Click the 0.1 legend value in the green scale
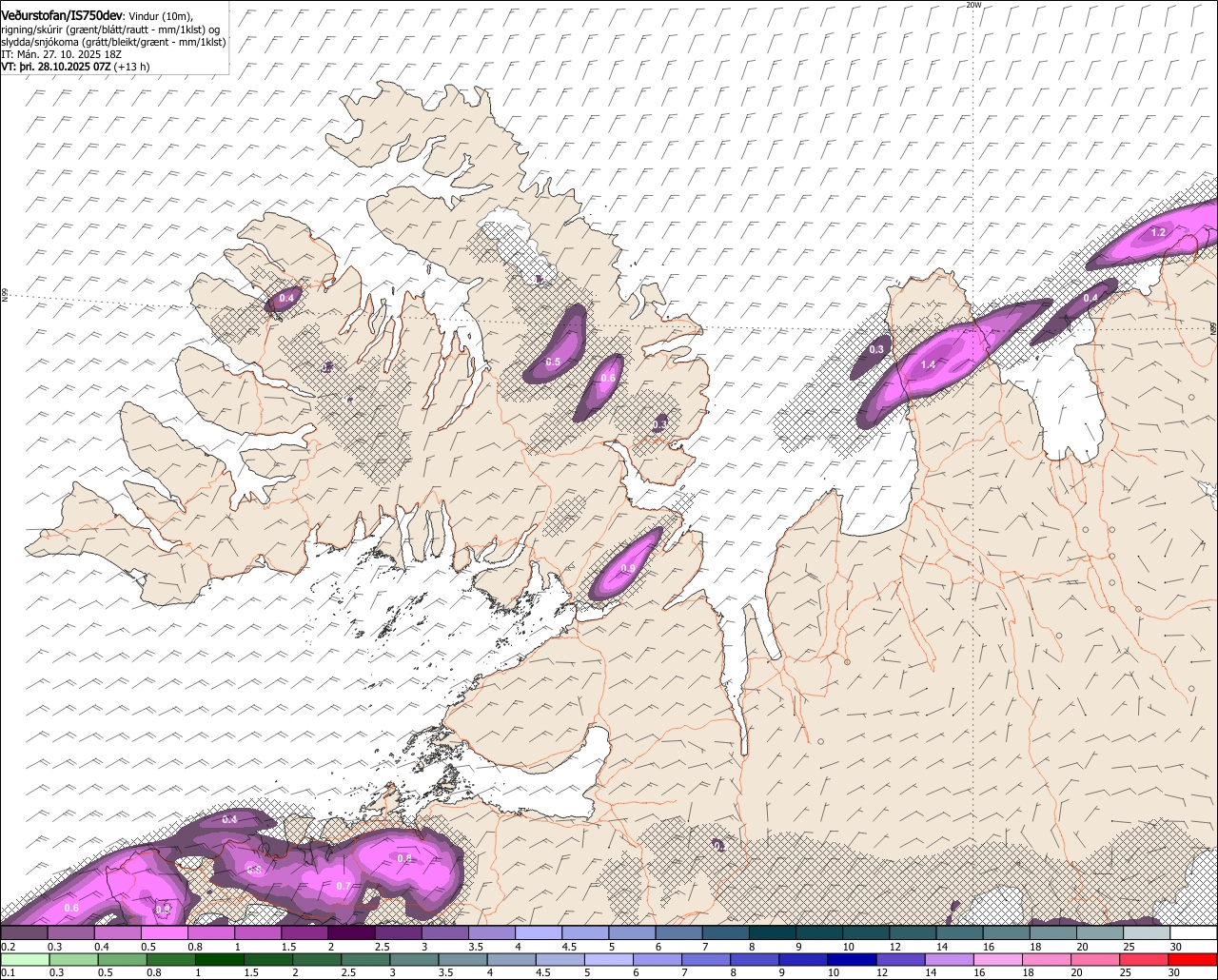The image size is (1218, 980). pos(8,972)
